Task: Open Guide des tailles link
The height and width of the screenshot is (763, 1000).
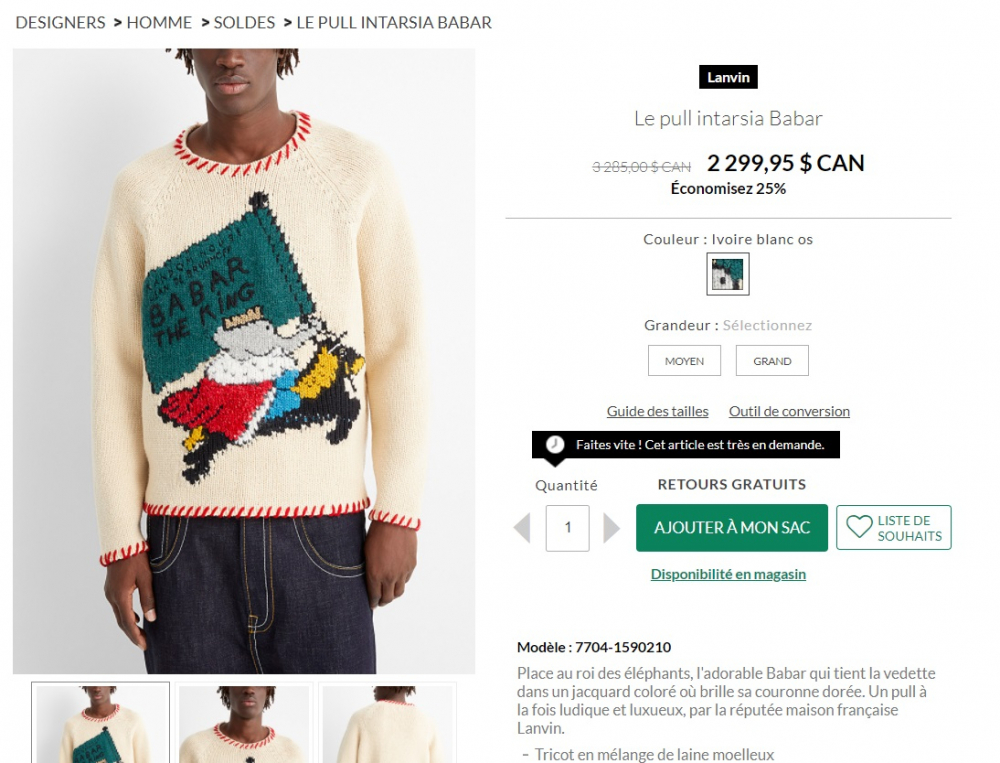Action: point(658,411)
